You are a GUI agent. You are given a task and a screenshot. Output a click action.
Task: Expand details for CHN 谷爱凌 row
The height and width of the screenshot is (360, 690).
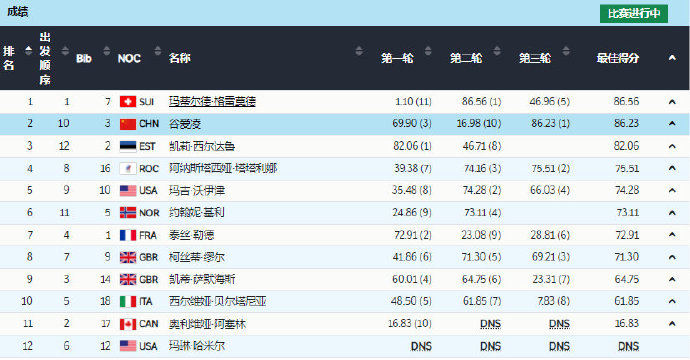[x=672, y=124]
